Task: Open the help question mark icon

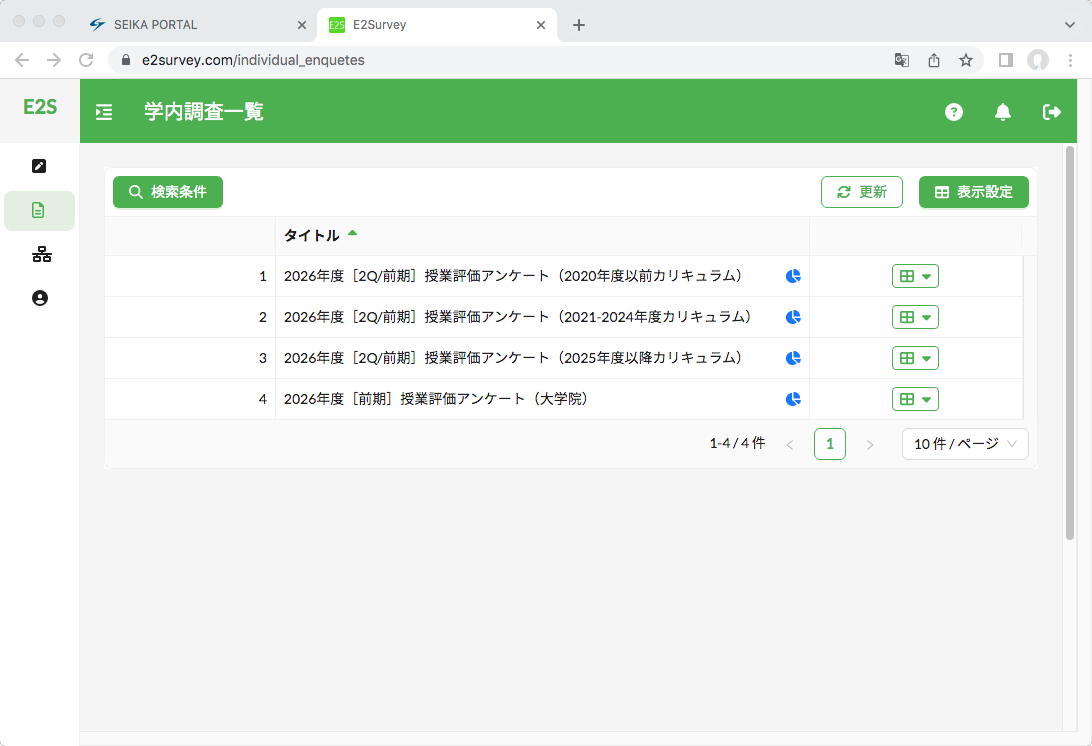Action: click(x=953, y=111)
